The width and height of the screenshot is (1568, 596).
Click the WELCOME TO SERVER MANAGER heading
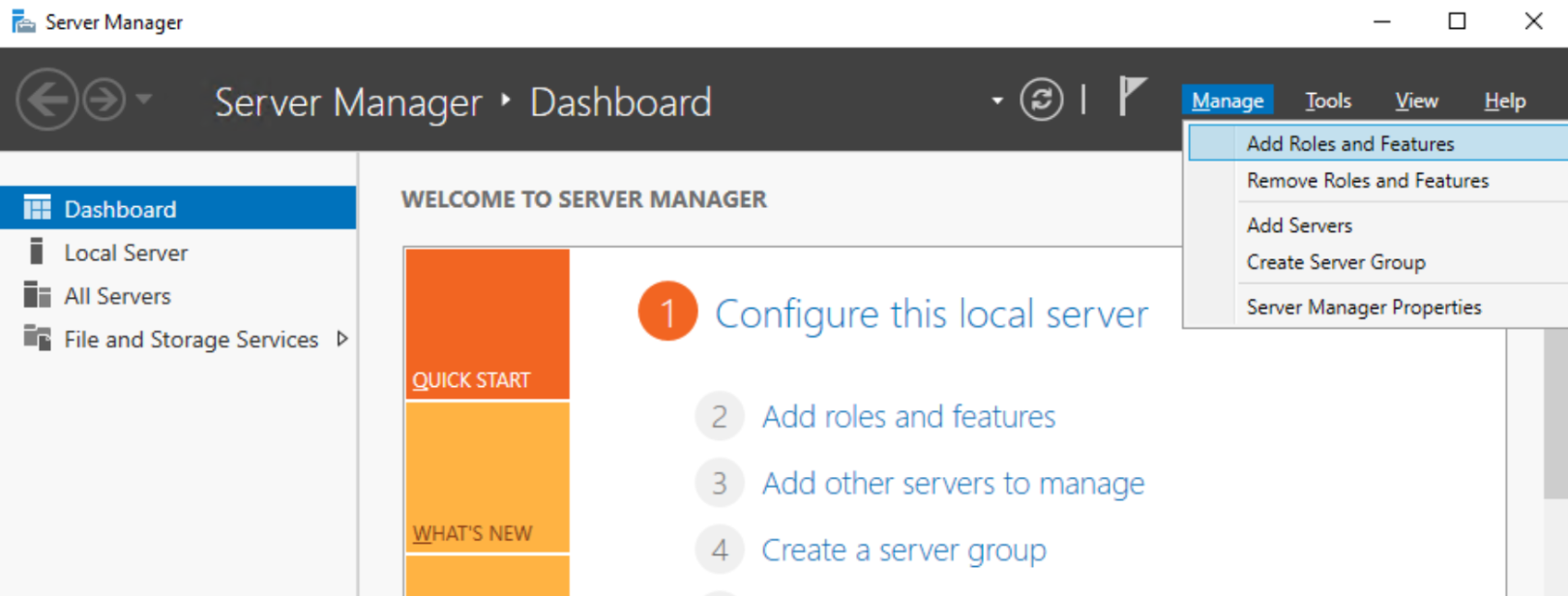[584, 199]
